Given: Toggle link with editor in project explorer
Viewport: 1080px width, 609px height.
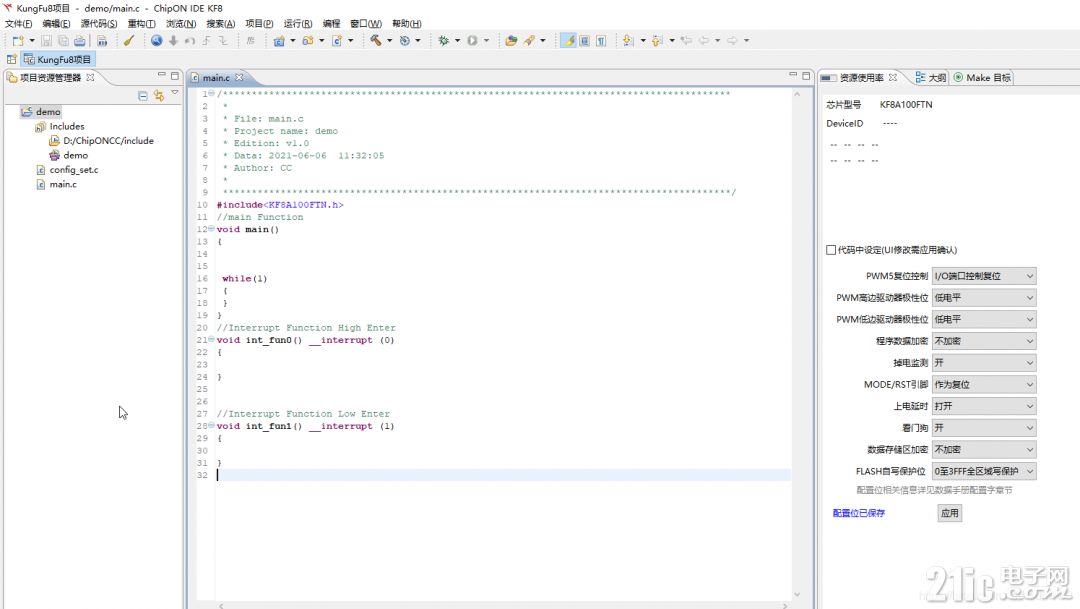Looking at the screenshot, I should click(x=159, y=96).
